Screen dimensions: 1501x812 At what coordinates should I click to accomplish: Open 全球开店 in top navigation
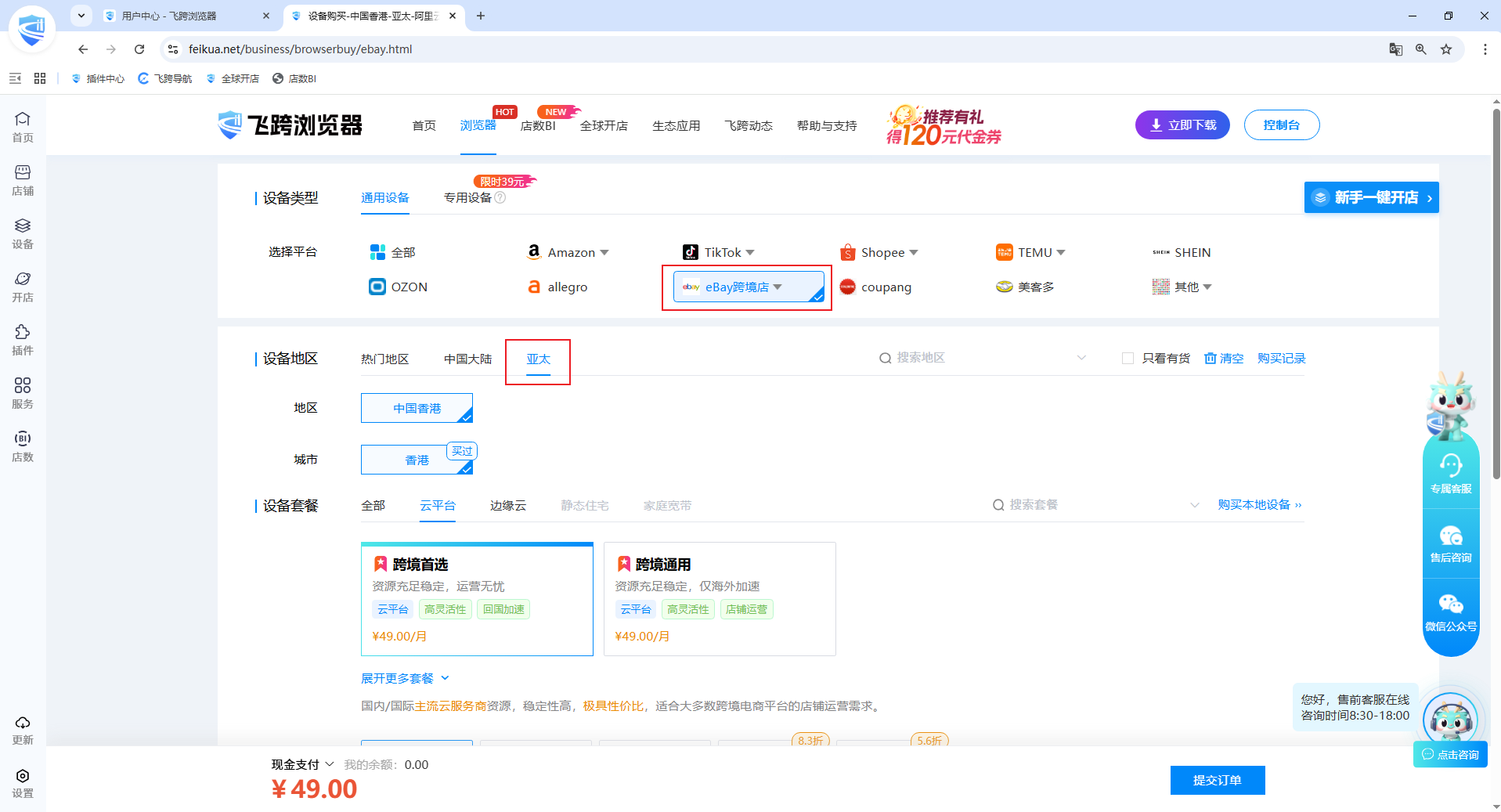coord(604,125)
